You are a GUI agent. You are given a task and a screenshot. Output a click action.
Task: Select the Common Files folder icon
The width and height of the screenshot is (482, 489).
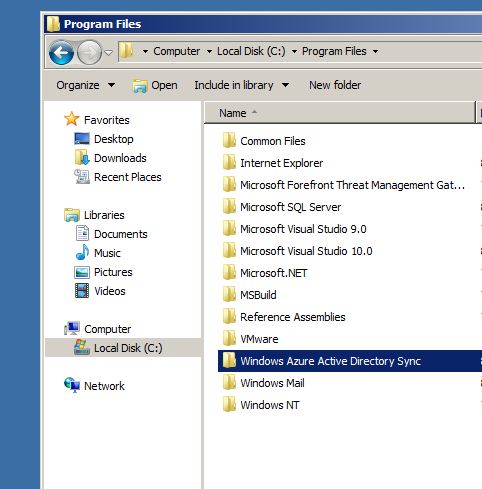tap(229, 140)
